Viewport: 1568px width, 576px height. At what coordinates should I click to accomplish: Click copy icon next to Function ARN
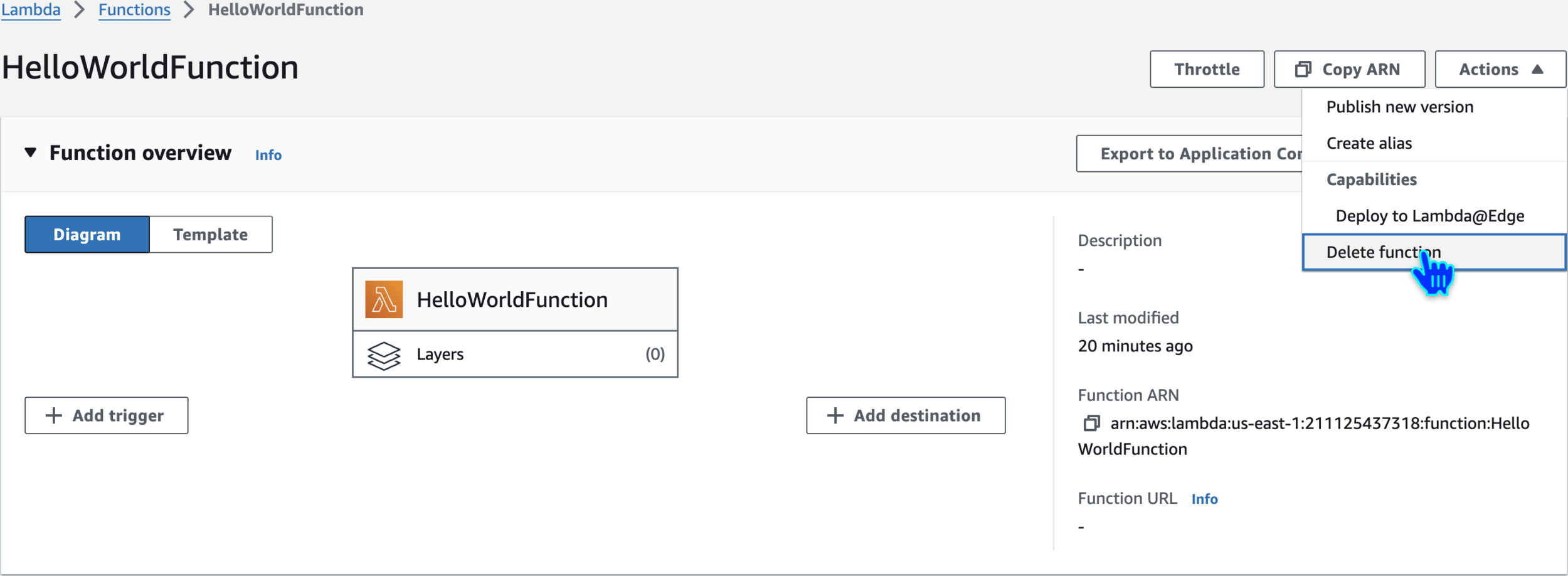pyautogui.click(x=1091, y=424)
